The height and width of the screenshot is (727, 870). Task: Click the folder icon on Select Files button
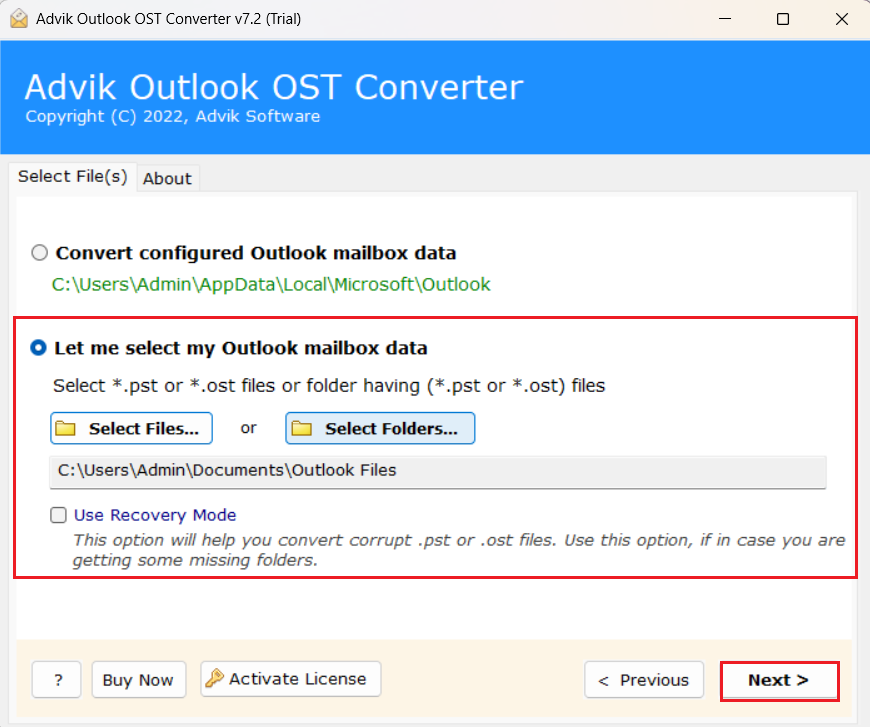(65, 428)
